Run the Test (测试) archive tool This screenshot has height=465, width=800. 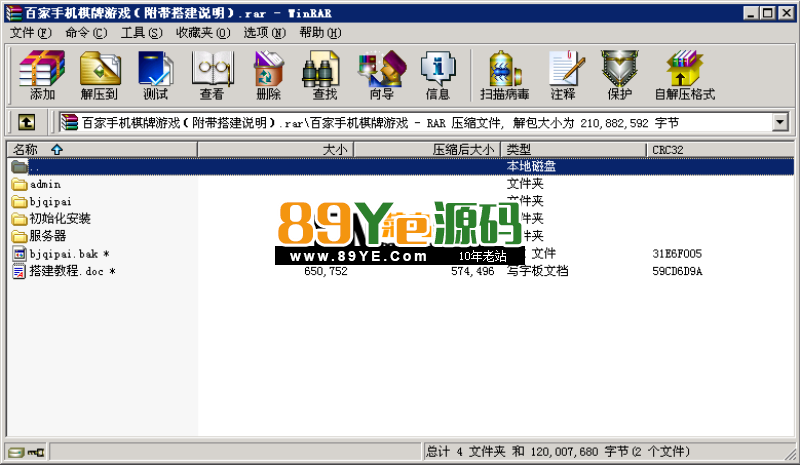click(x=156, y=75)
